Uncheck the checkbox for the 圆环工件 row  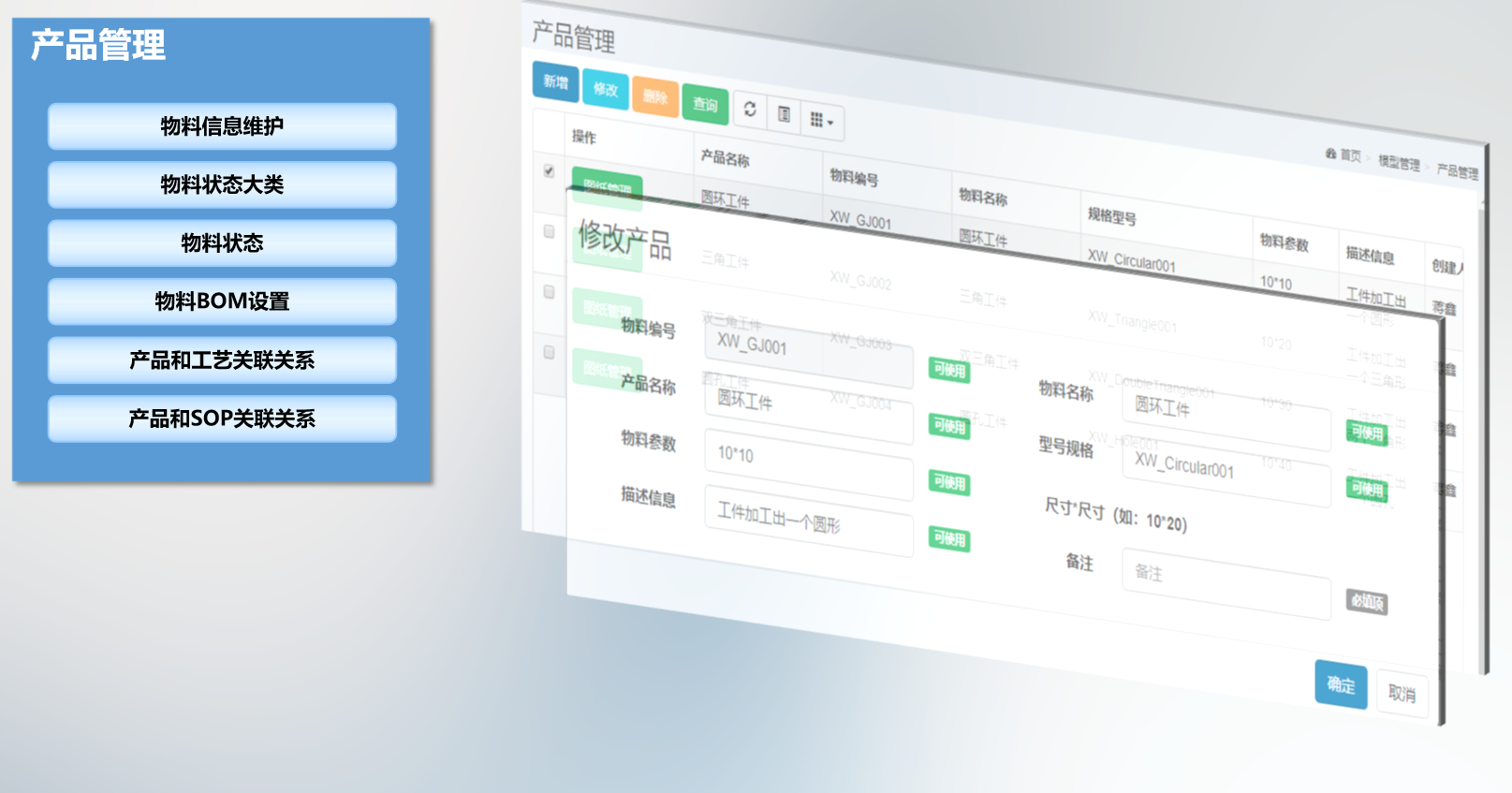(x=549, y=171)
